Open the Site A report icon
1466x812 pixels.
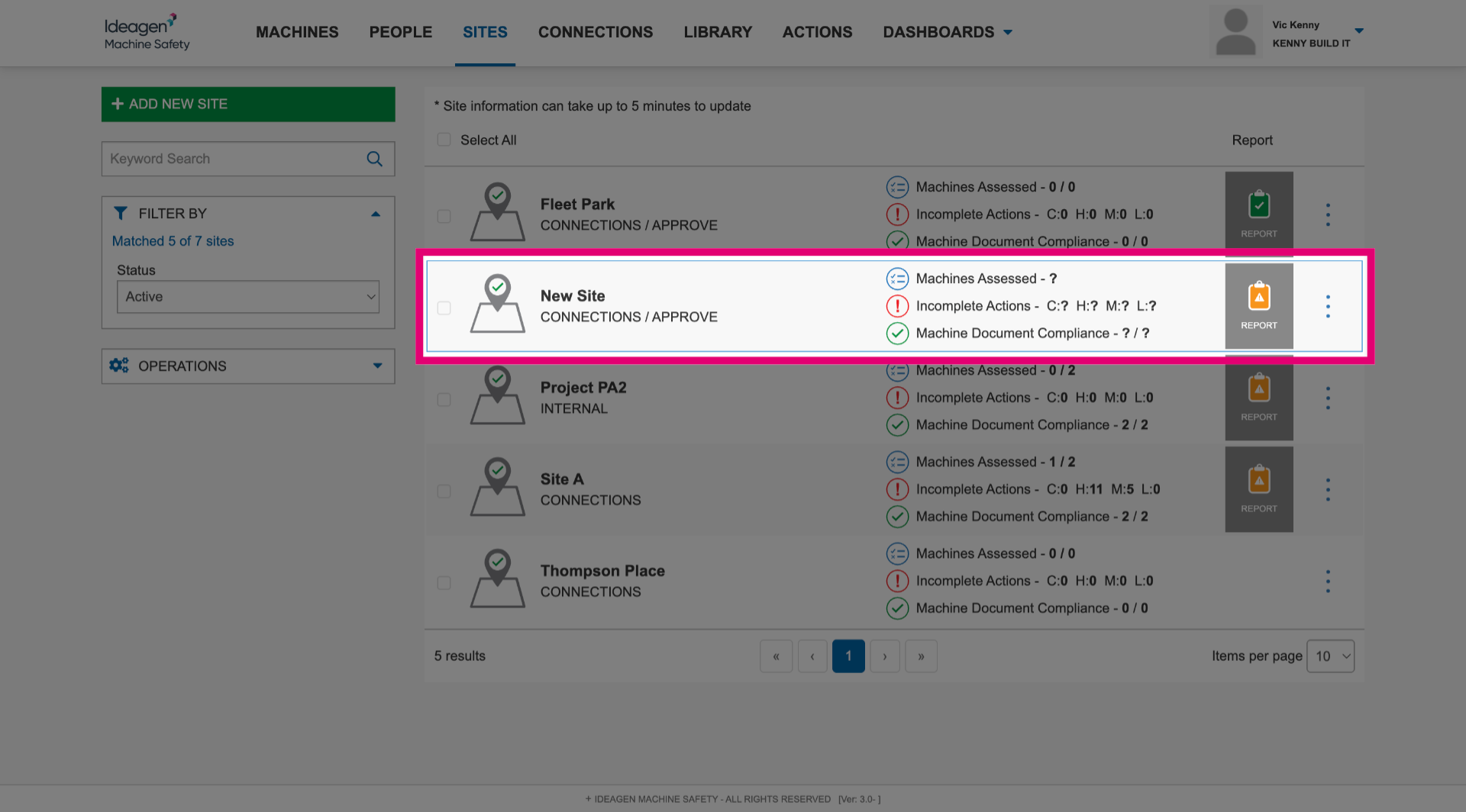tap(1259, 488)
